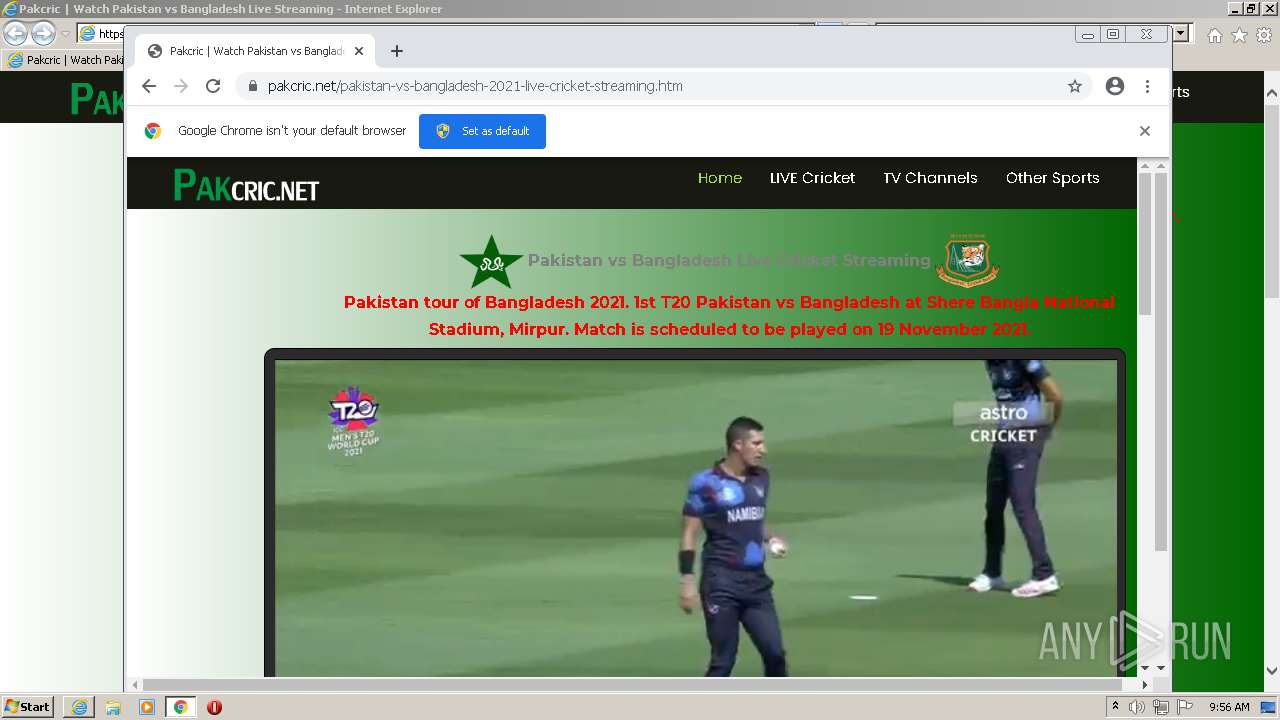Dismiss the default browser notification bar
The width and height of the screenshot is (1280, 720).
click(1145, 131)
